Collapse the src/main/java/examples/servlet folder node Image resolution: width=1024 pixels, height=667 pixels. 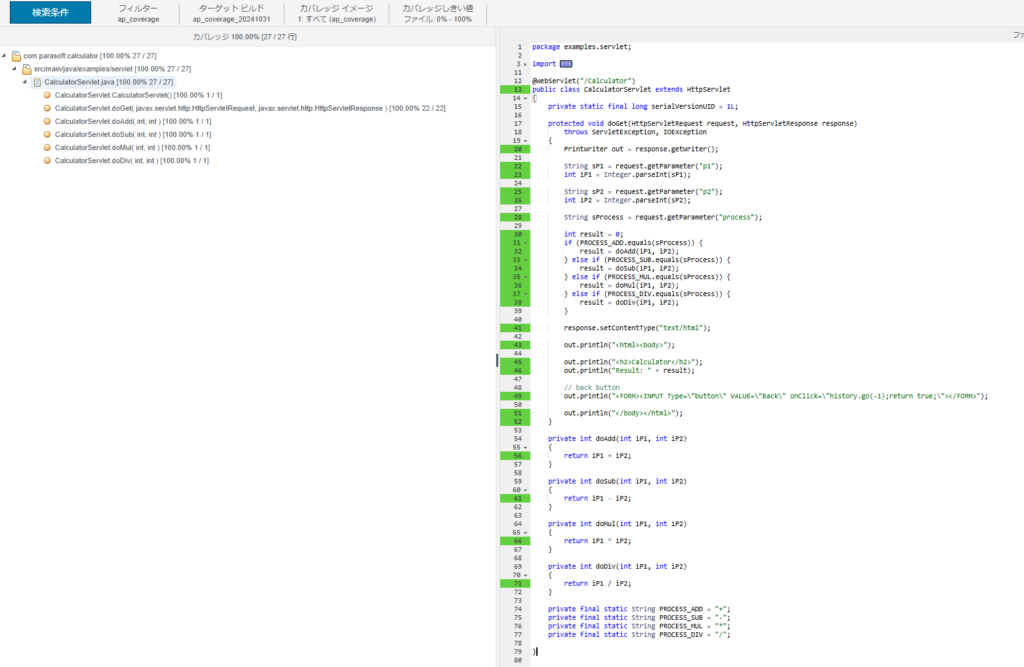(15, 69)
